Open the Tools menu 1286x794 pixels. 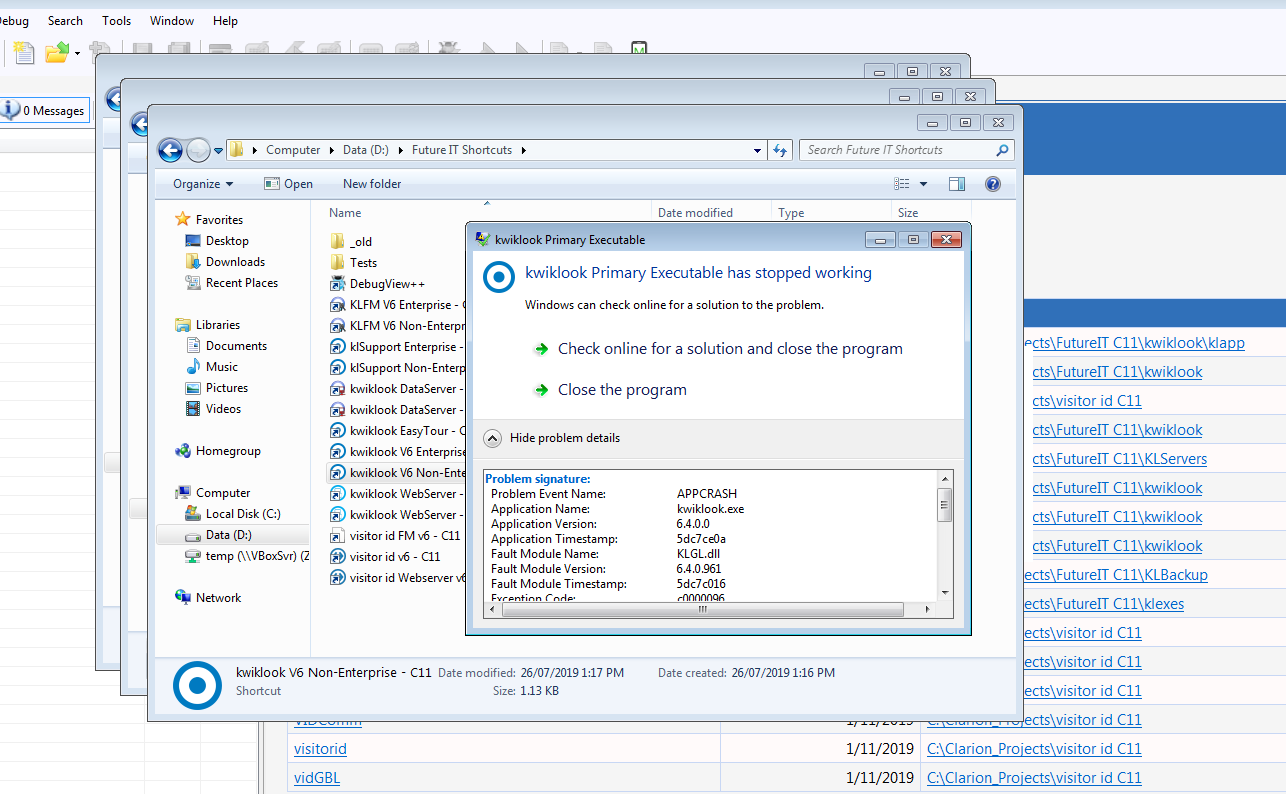(x=116, y=20)
